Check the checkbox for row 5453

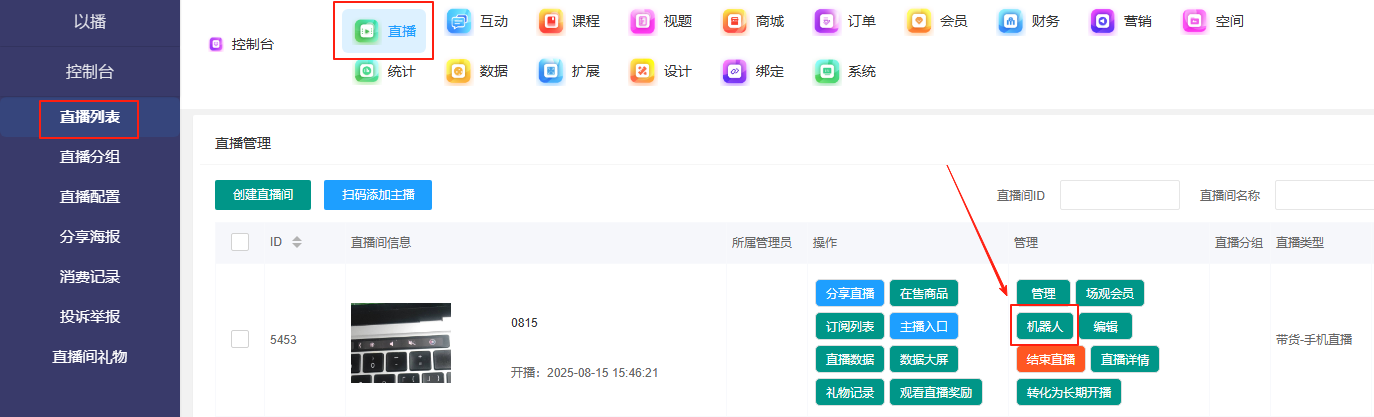(x=240, y=339)
